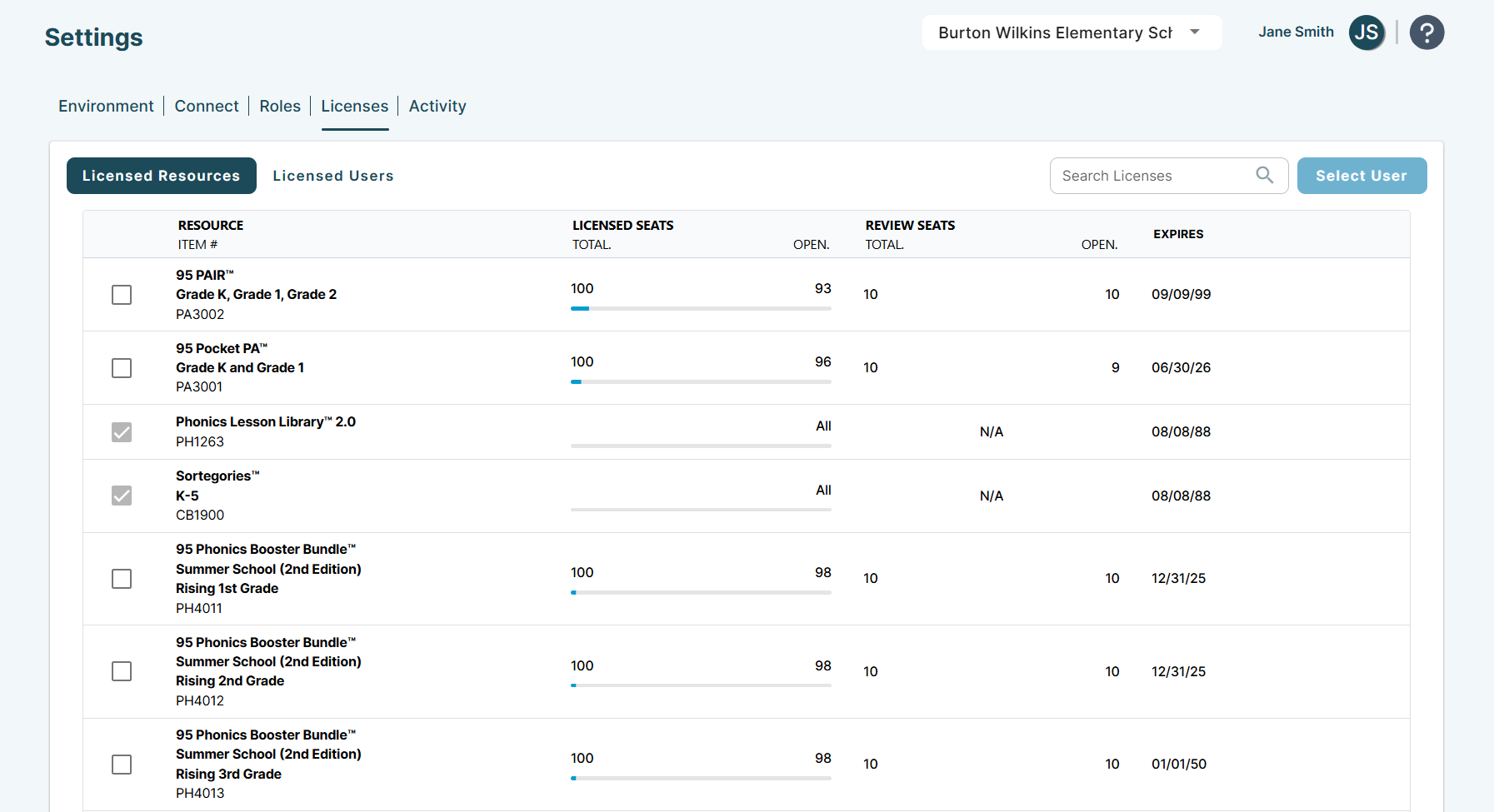This screenshot has height=812, width=1494.
Task: Click Rising 3rd Grade label
Action: click(x=229, y=774)
